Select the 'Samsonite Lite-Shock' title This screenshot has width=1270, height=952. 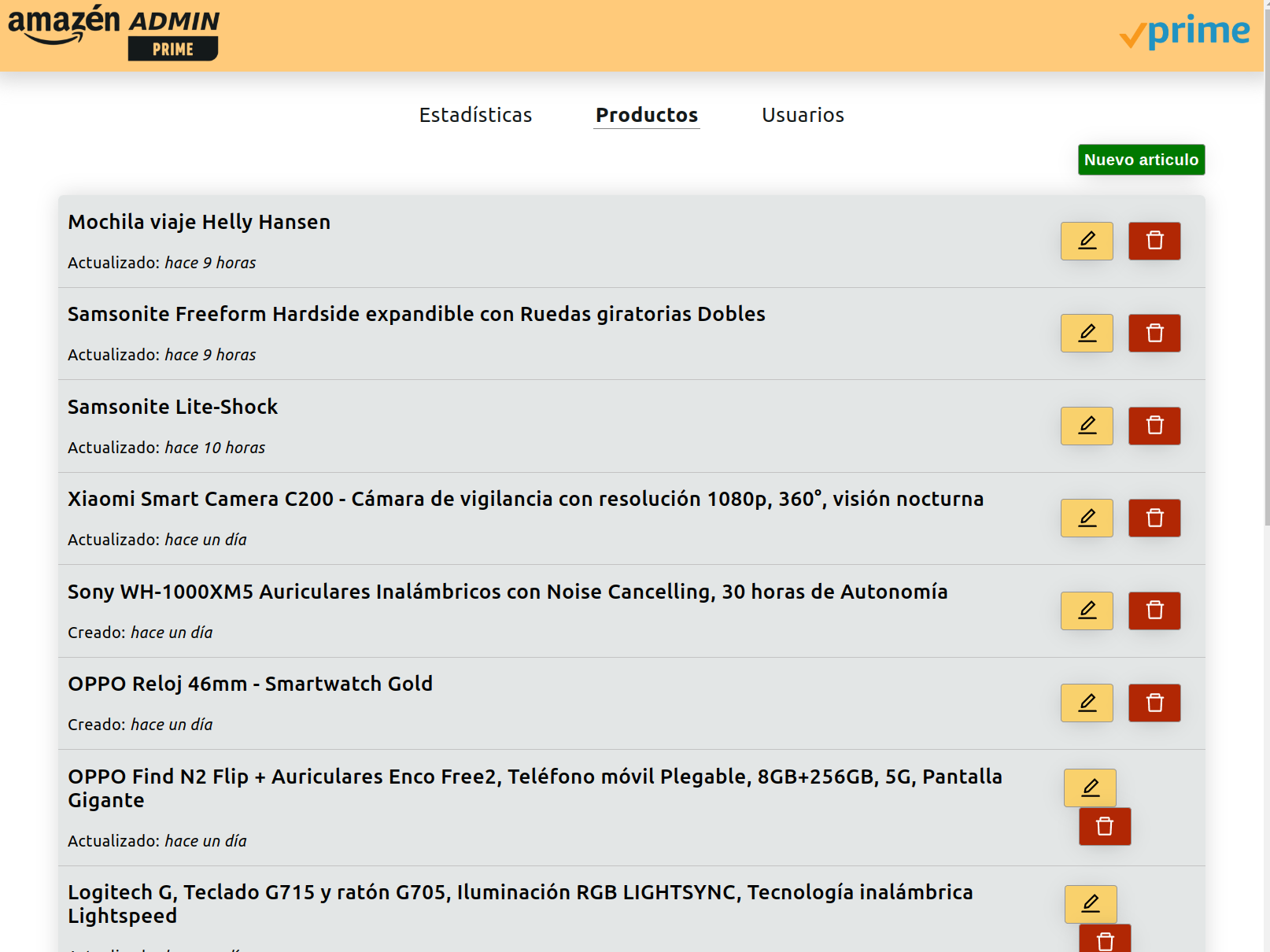172,407
